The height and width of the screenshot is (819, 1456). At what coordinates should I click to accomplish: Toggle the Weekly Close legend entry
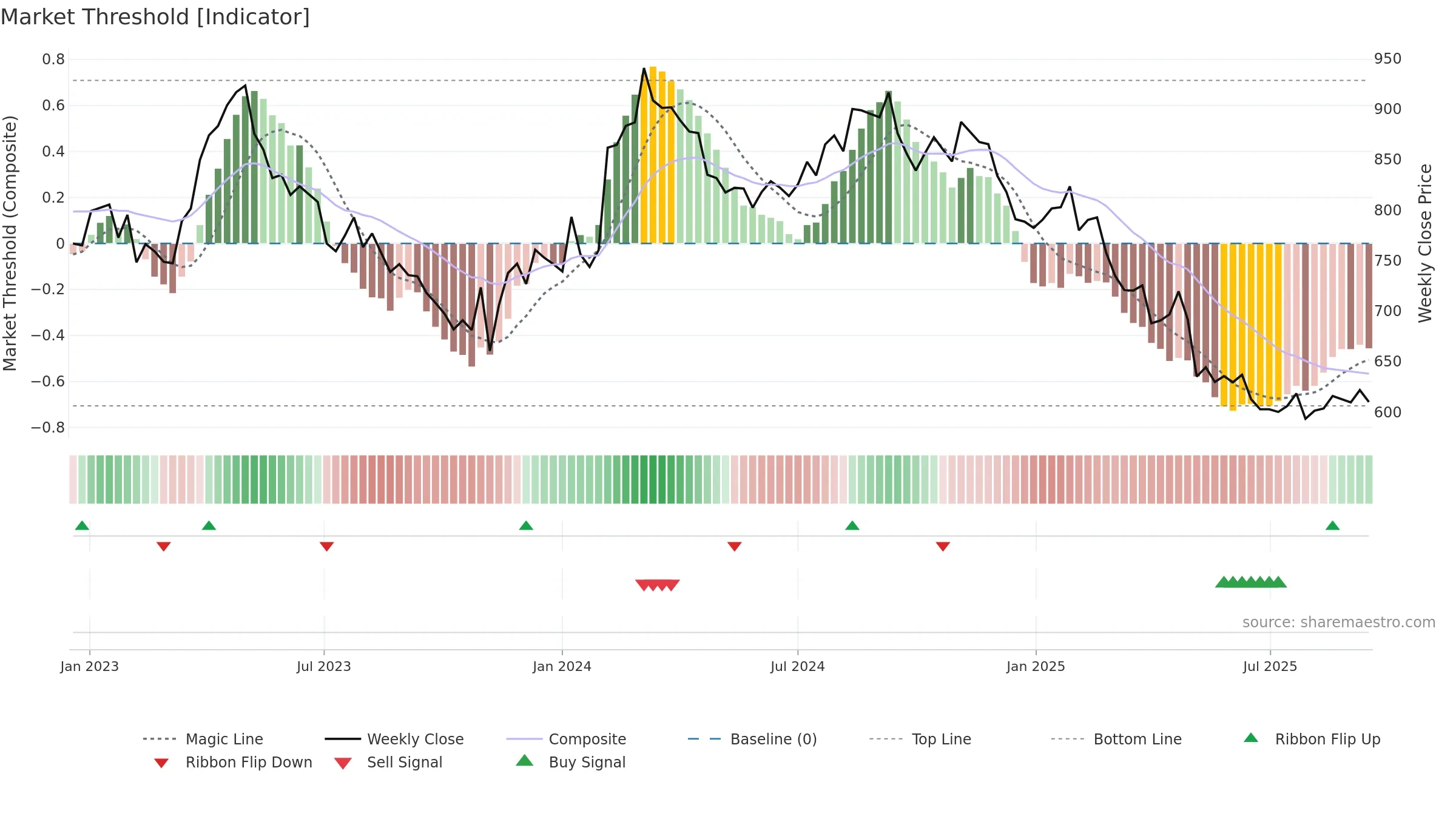(x=394, y=739)
